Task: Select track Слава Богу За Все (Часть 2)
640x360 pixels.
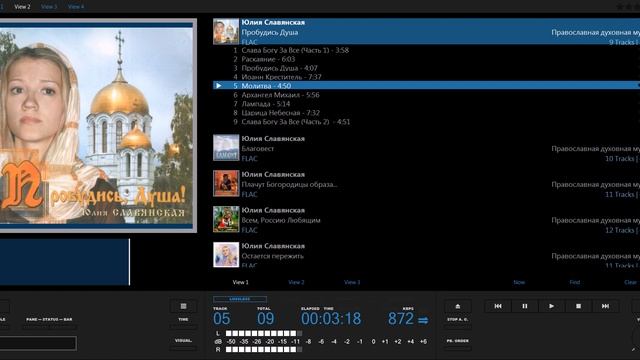Action: (426, 122)
